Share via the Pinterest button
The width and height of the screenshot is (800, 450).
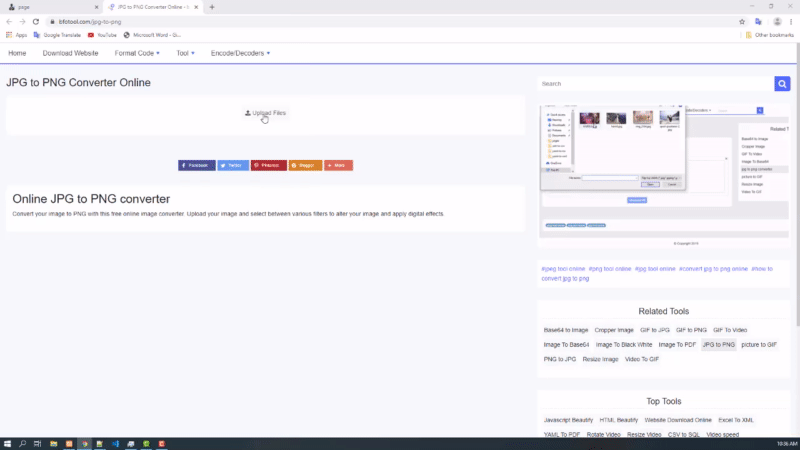pyautogui.click(x=269, y=165)
